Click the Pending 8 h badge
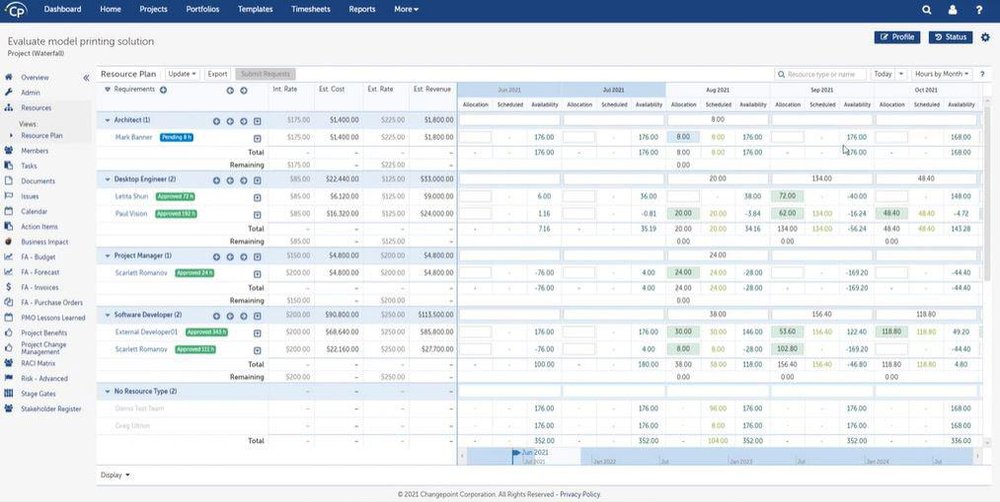The image size is (1000, 502). pos(177,137)
